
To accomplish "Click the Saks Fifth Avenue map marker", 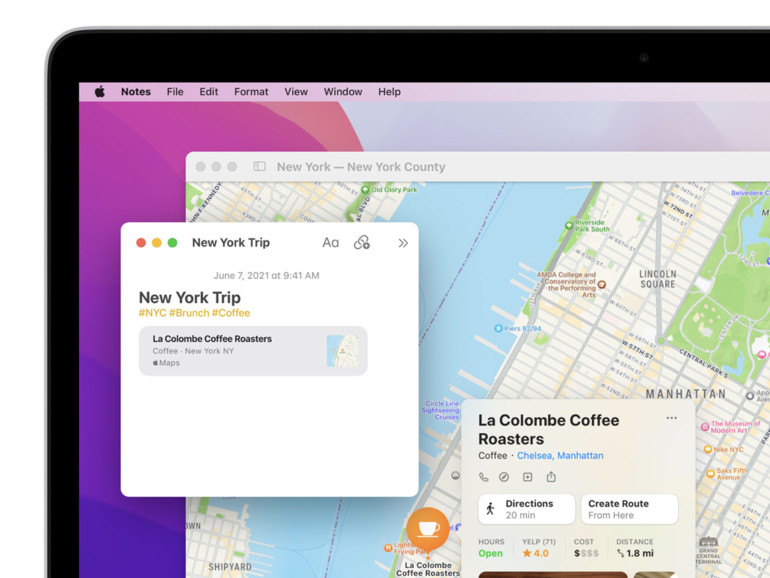I will click(710, 473).
